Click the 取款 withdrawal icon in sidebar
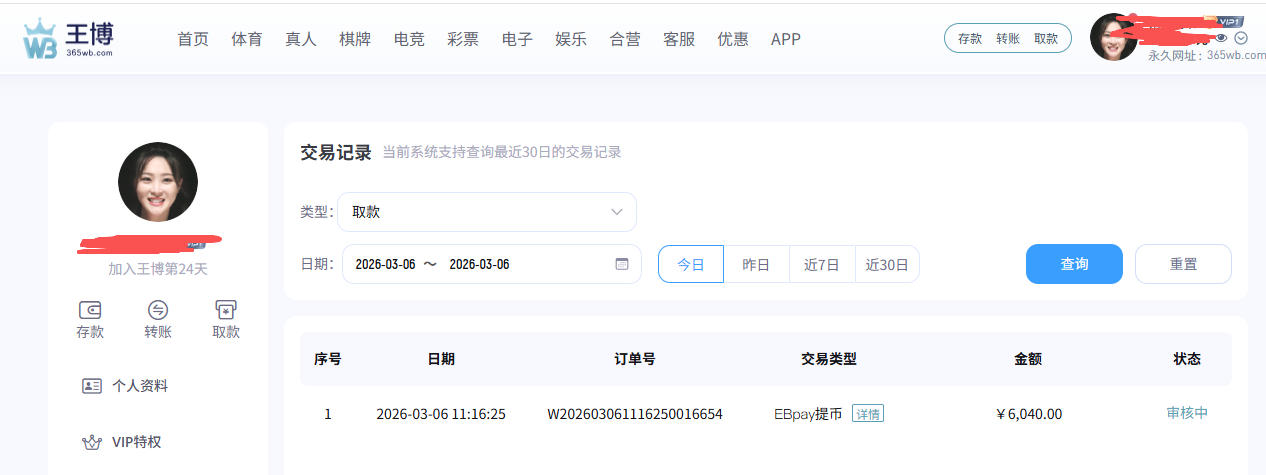The height and width of the screenshot is (475, 1266). coord(226,310)
